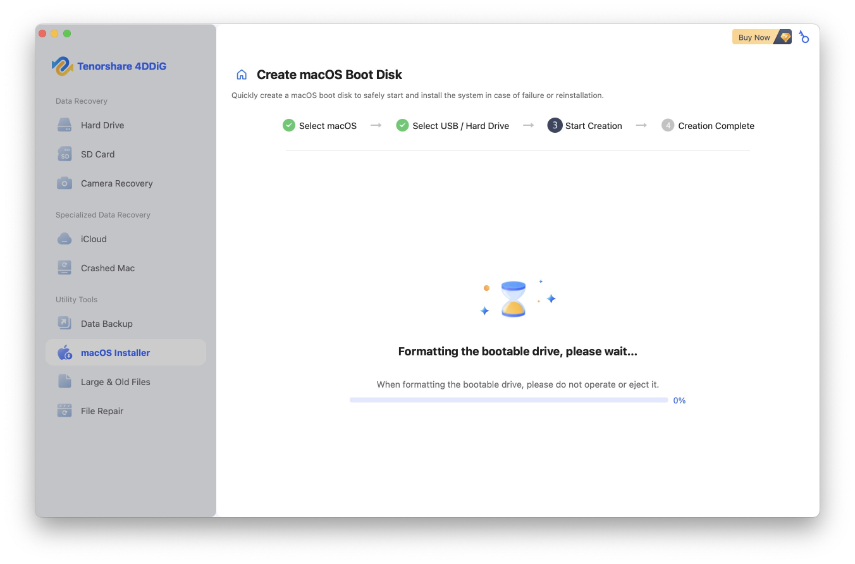Click the Select macOS step

pyautogui.click(x=320, y=126)
